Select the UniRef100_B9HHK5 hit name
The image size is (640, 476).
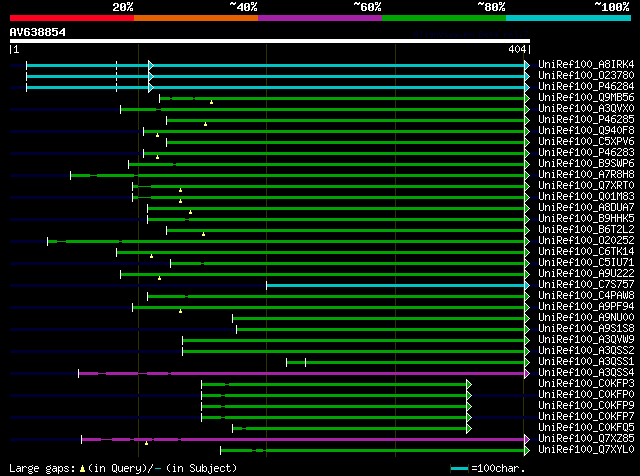[586, 219]
